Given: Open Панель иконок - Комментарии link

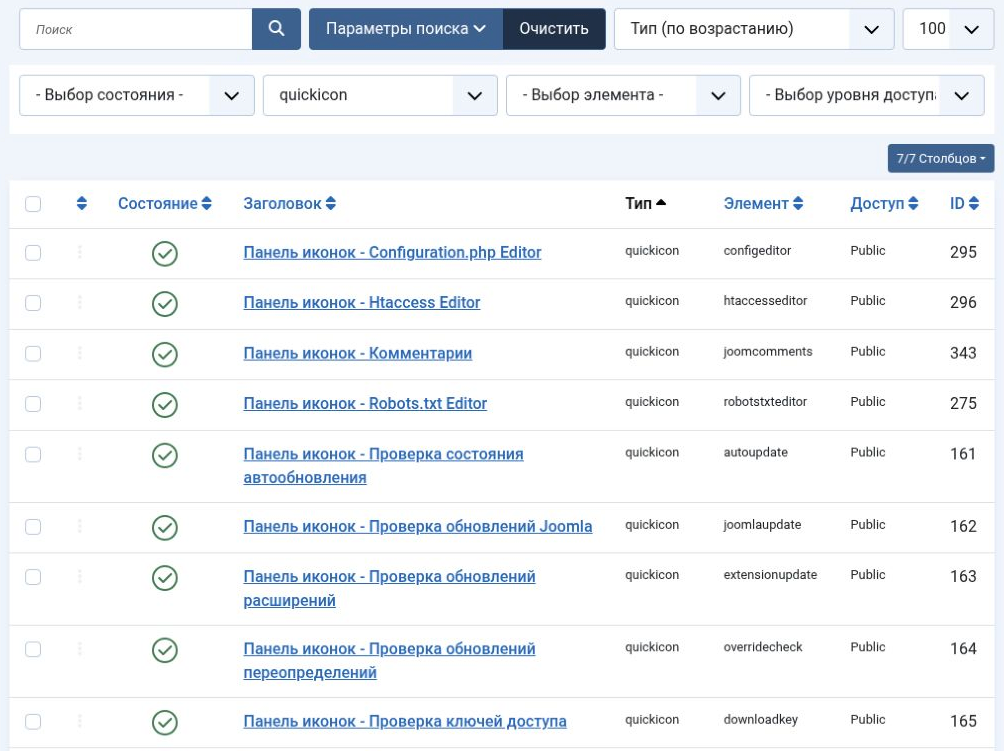Looking at the screenshot, I should [x=357, y=353].
